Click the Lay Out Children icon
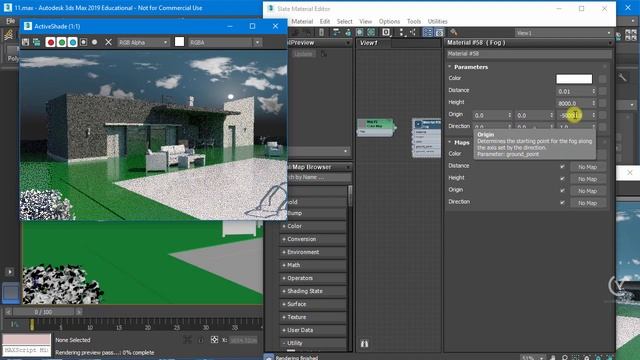Screen dimensions: 640x360 tap(413, 32)
